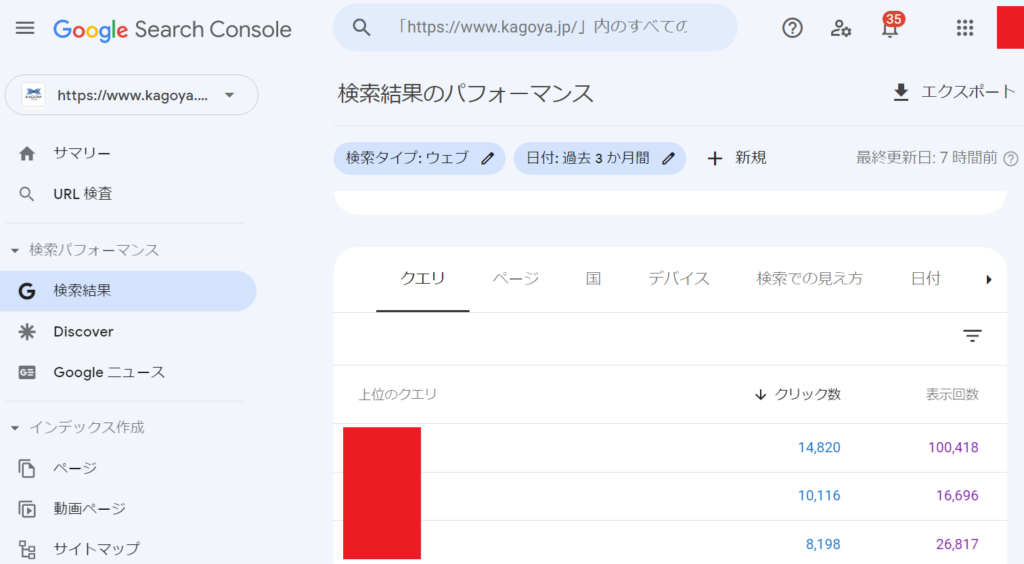The image size is (1024, 564).
Task: Collapse the 検索パフォーマンス section
Action: click(x=14, y=250)
